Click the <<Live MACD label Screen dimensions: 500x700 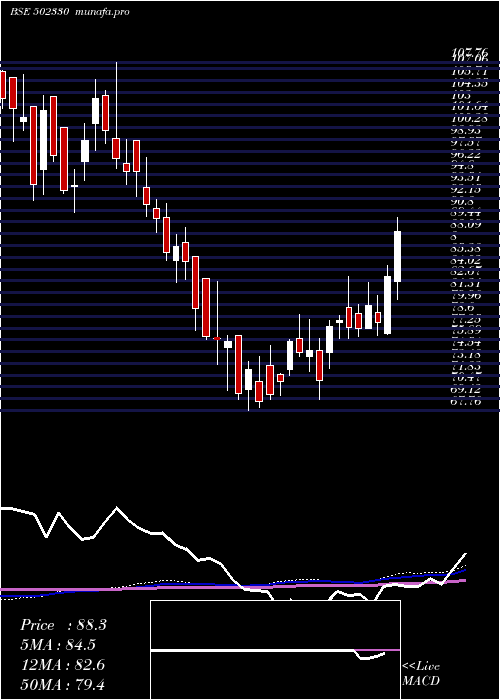point(421,674)
